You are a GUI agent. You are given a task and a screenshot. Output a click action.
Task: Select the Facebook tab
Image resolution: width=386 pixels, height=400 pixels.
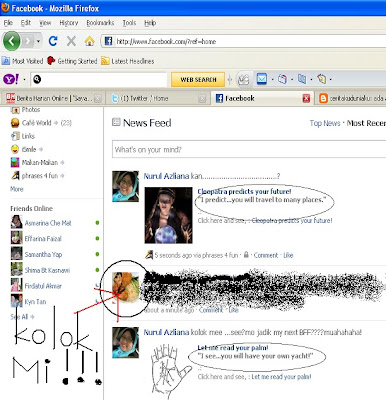pyautogui.click(x=262, y=98)
